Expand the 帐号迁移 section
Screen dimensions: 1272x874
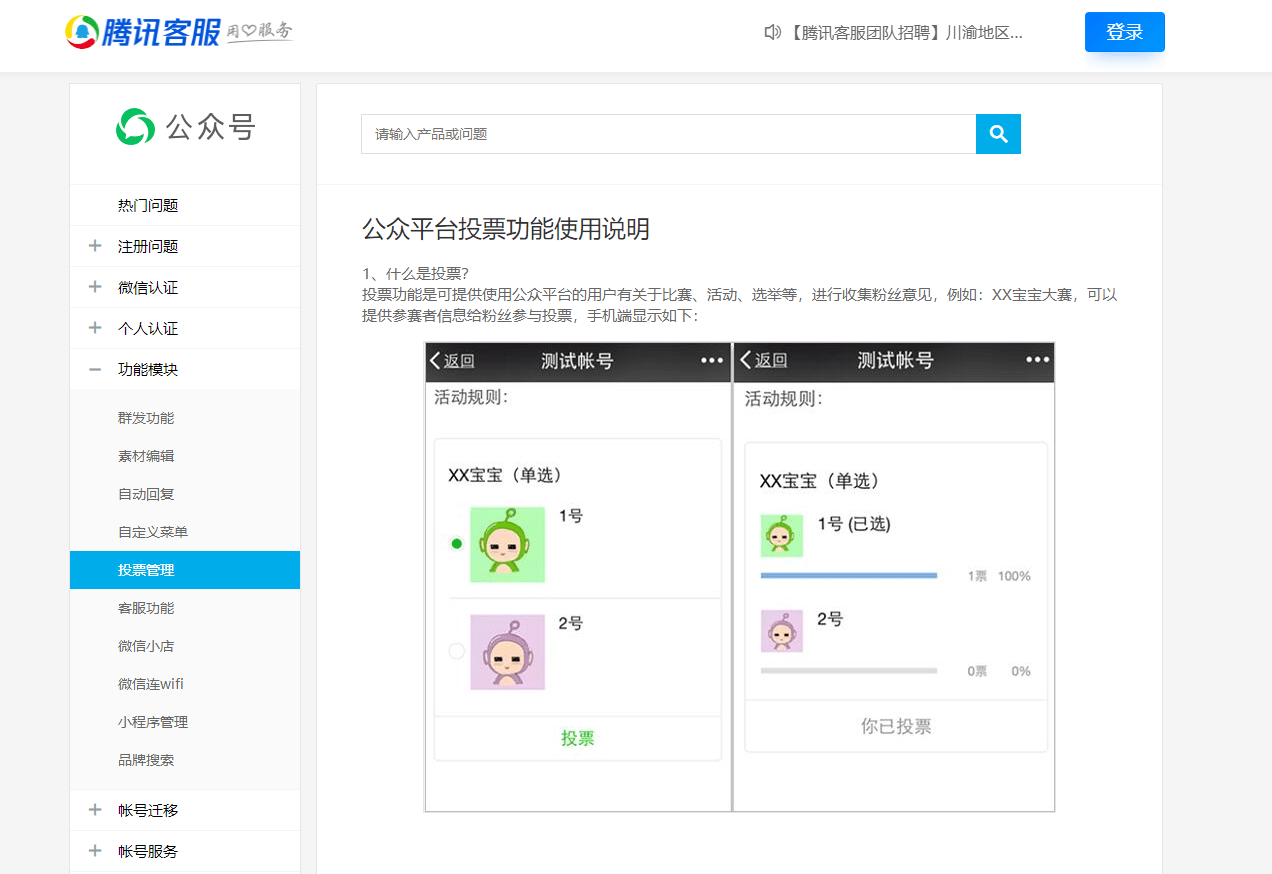[x=96, y=810]
